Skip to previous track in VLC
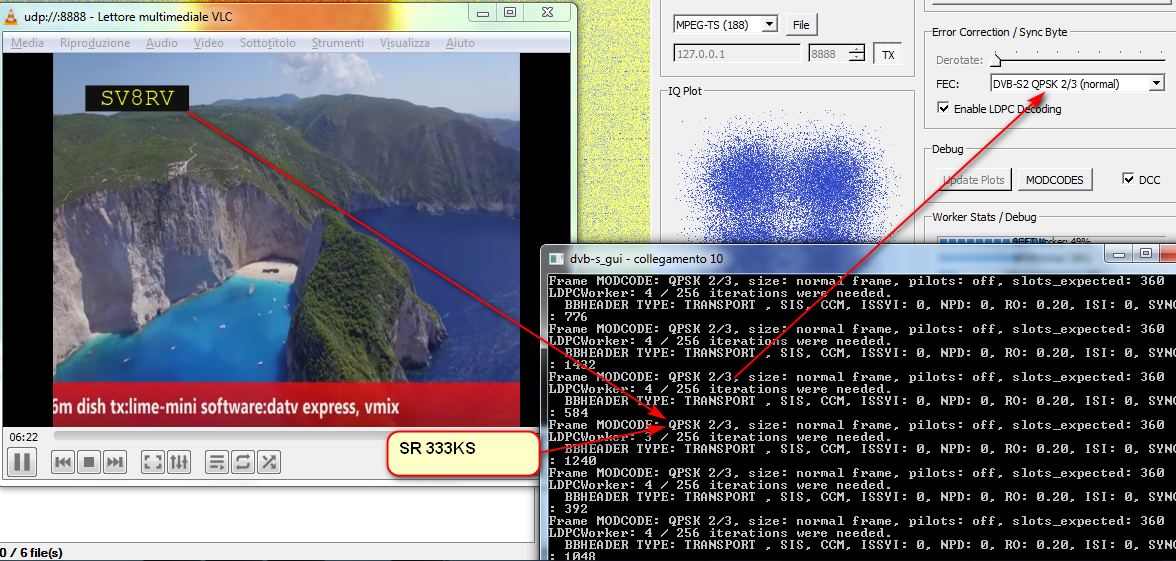The image size is (1176, 561). 63,462
